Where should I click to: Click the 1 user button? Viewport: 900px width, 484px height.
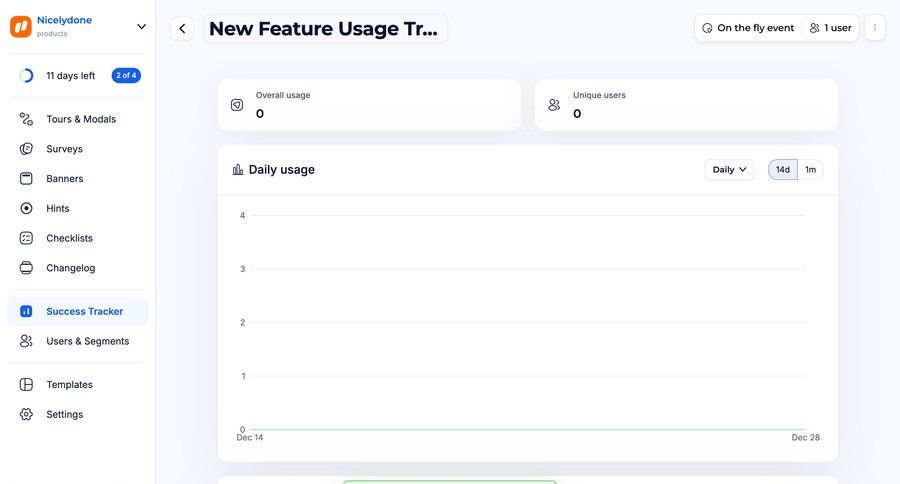coord(831,28)
